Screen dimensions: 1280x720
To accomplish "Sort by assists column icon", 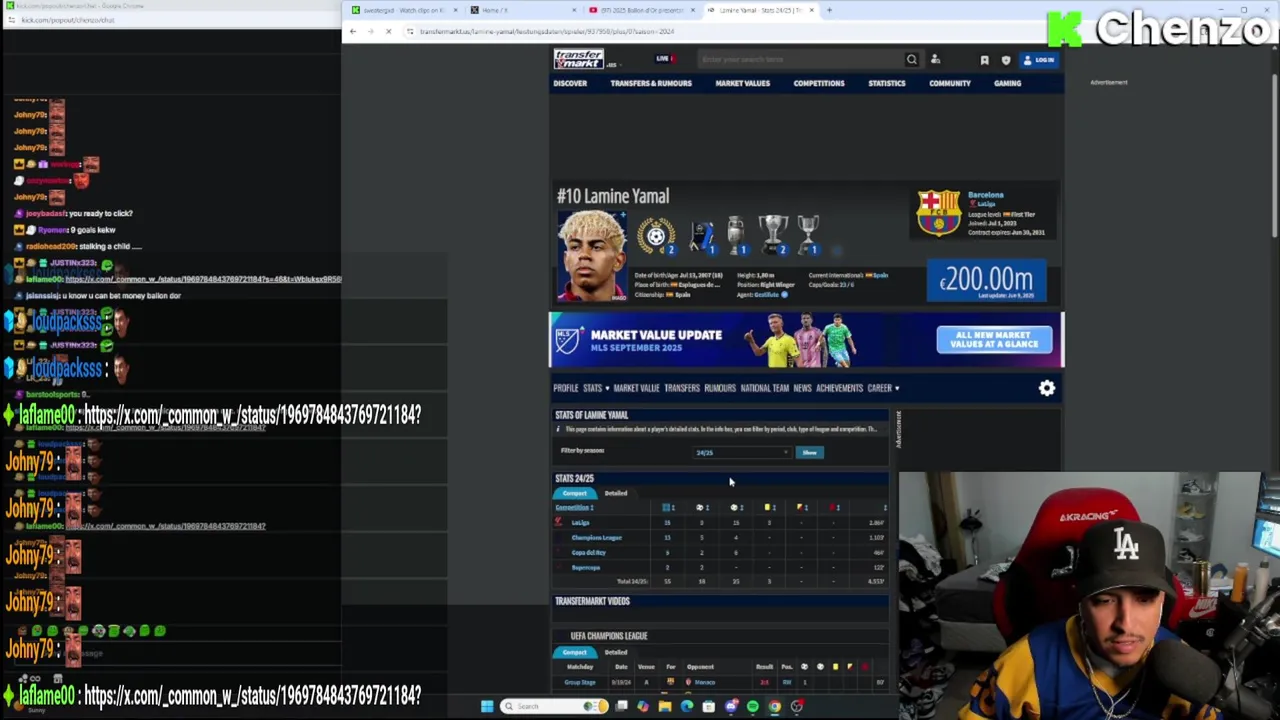I will (x=735, y=507).
